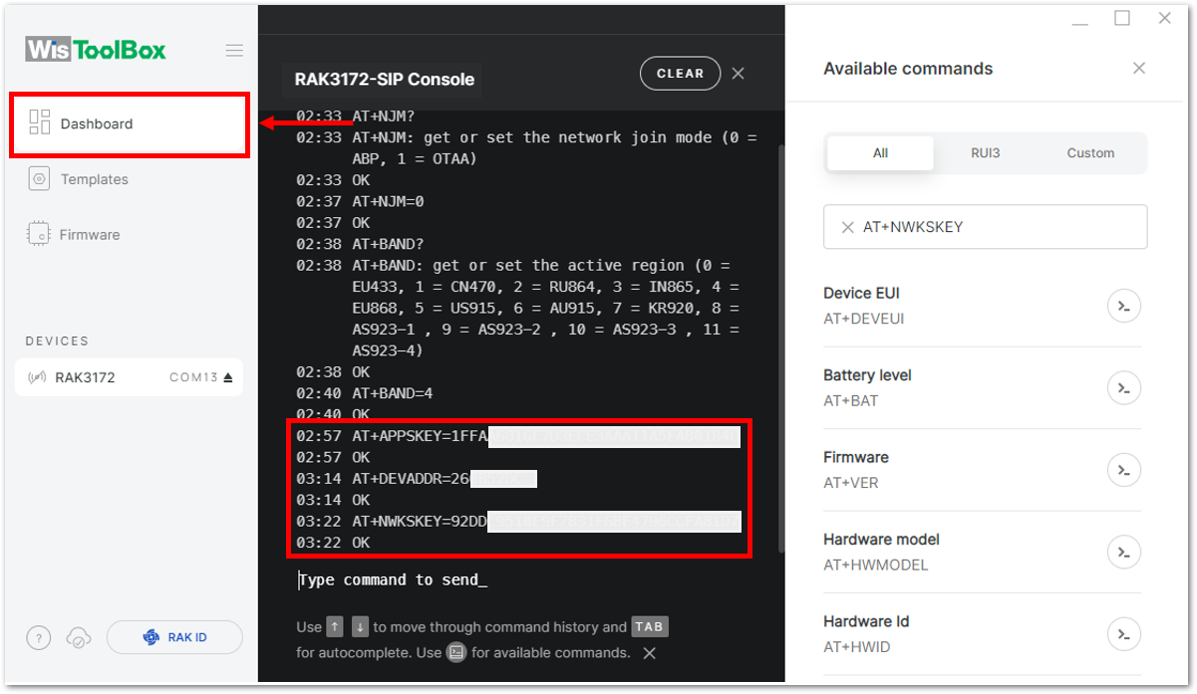Click the down arrow key hint
This screenshot has width=1197, height=694.
tap(360, 627)
